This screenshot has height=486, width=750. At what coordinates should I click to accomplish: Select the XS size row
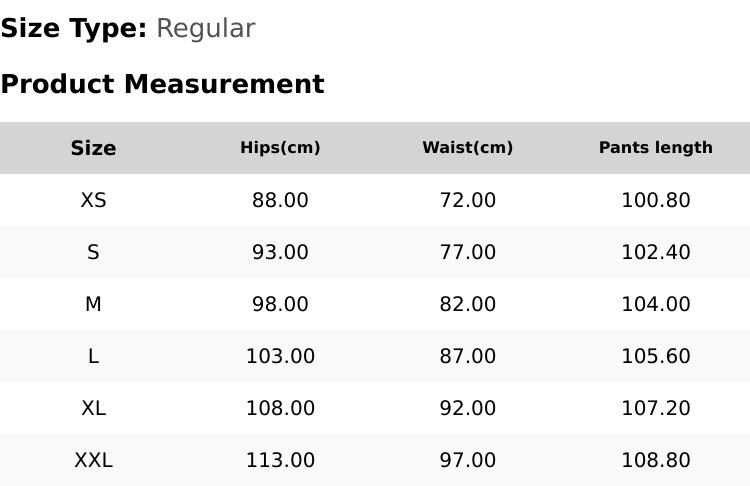[93, 200]
